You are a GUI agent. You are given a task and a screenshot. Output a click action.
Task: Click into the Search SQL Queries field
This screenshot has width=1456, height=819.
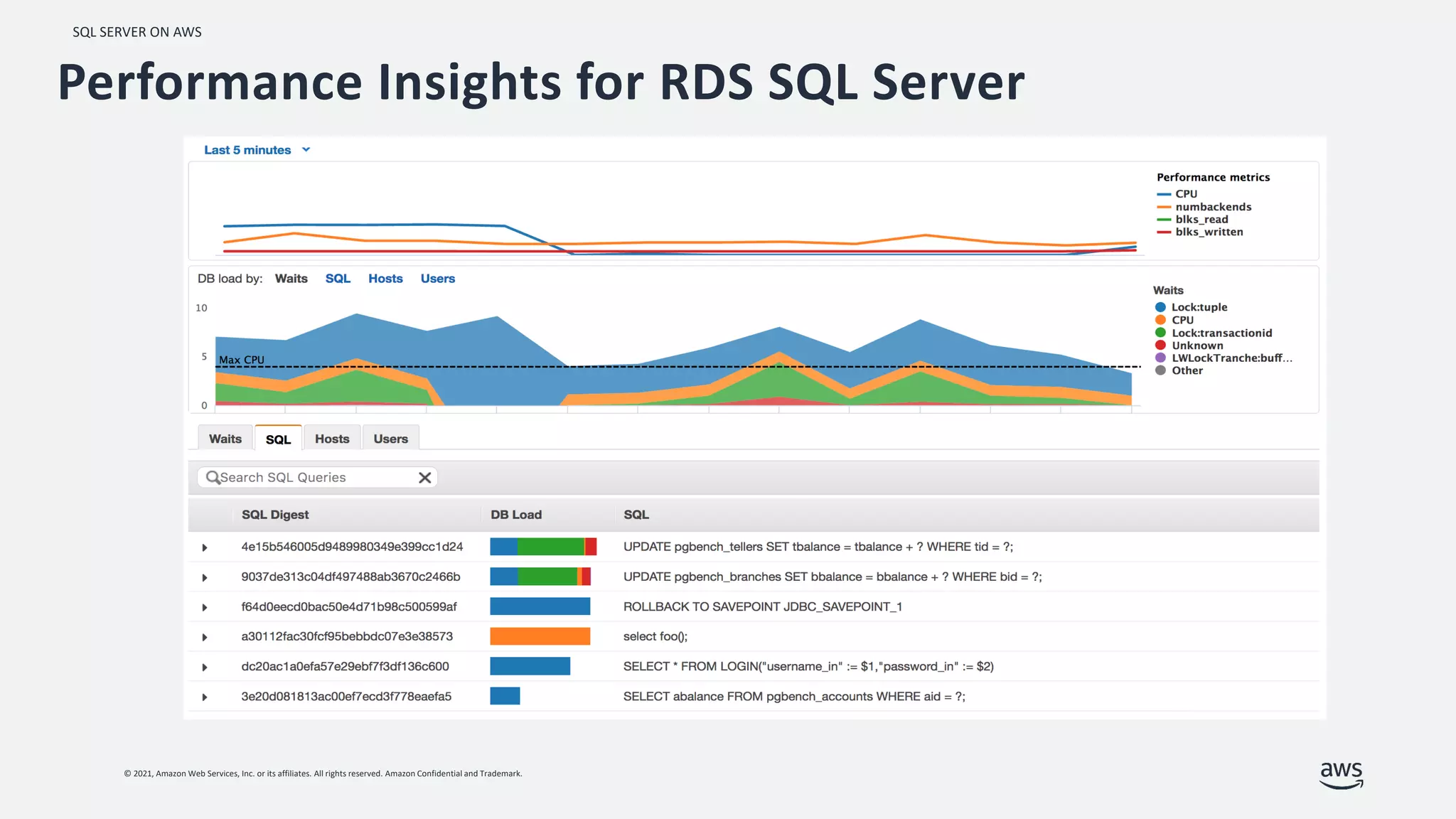[x=317, y=478]
